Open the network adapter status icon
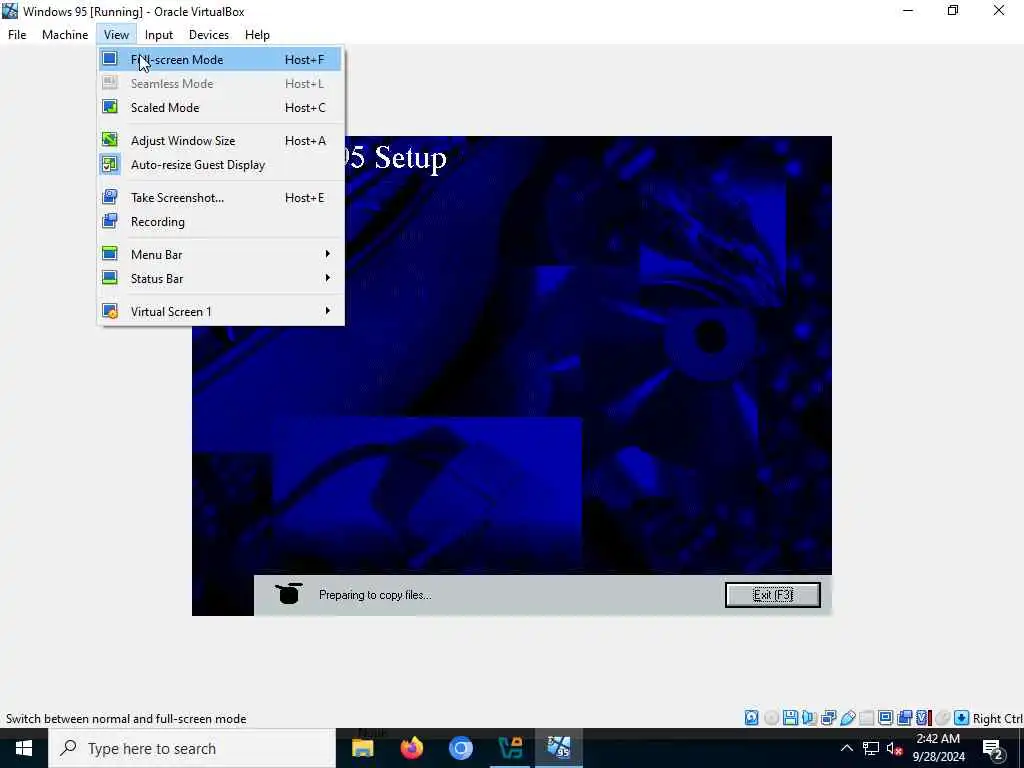This screenshot has width=1024, height=768. click(x=829, y=718)
